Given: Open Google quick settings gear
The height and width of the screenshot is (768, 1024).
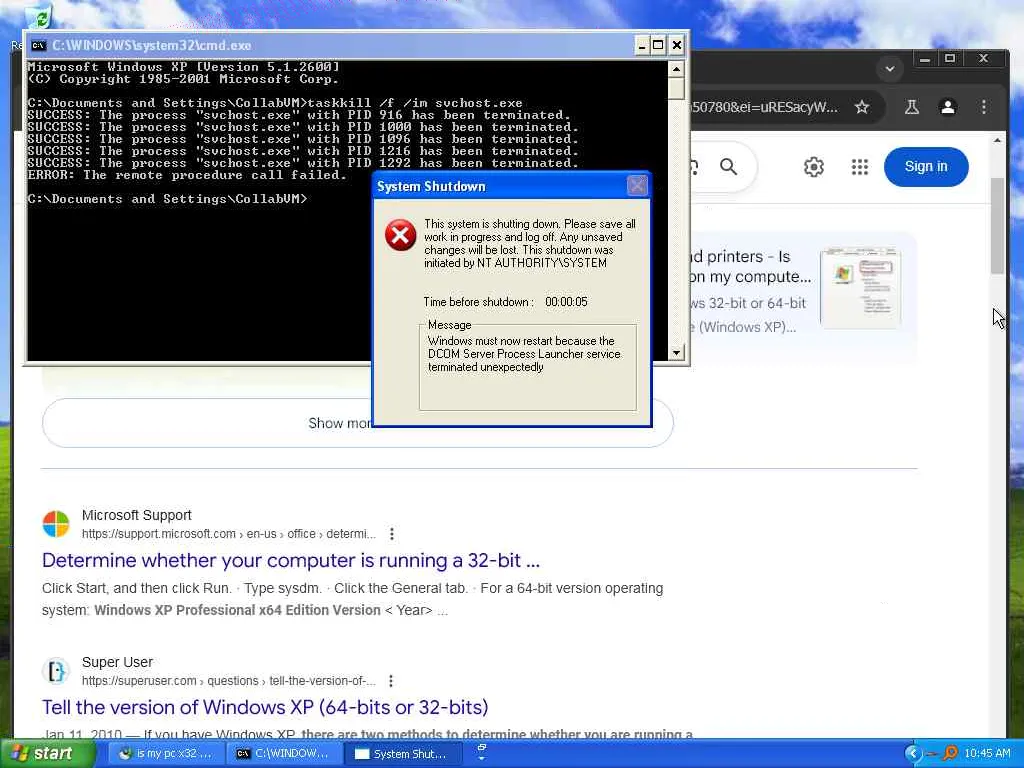Looking at the screenshot, I should point(814,167).
